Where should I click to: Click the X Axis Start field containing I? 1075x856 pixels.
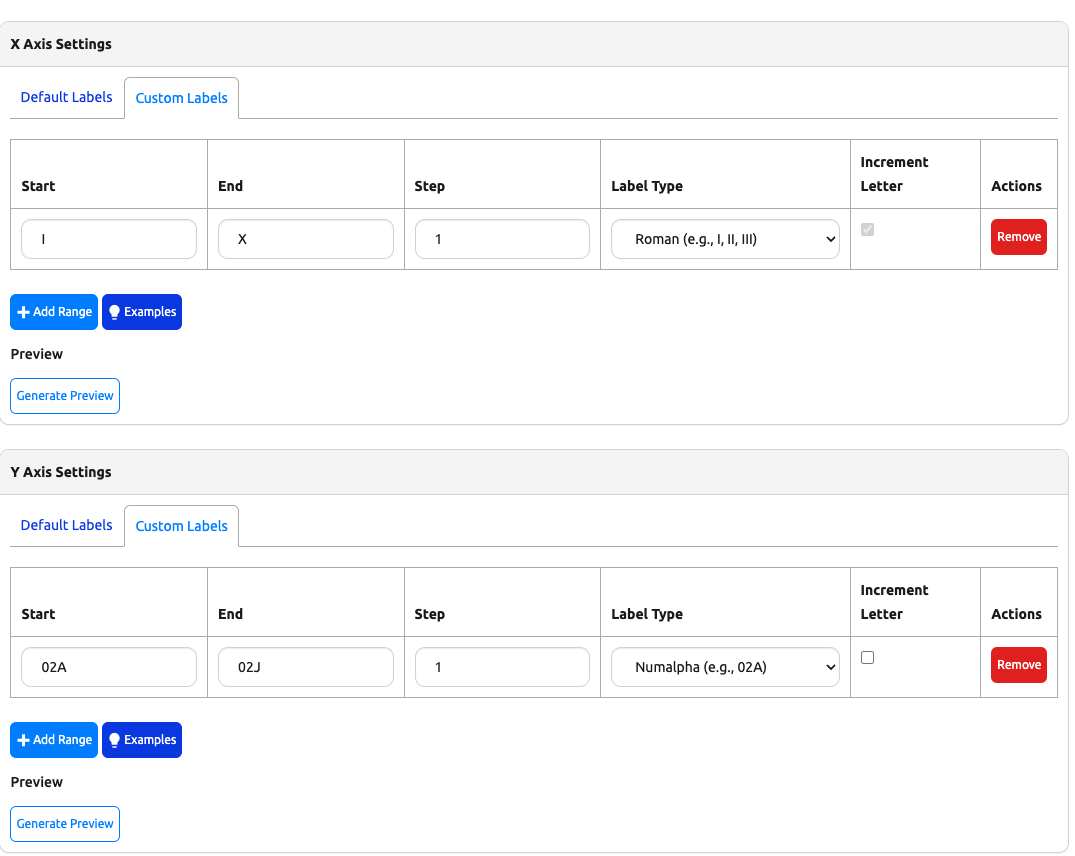(109, 239)
